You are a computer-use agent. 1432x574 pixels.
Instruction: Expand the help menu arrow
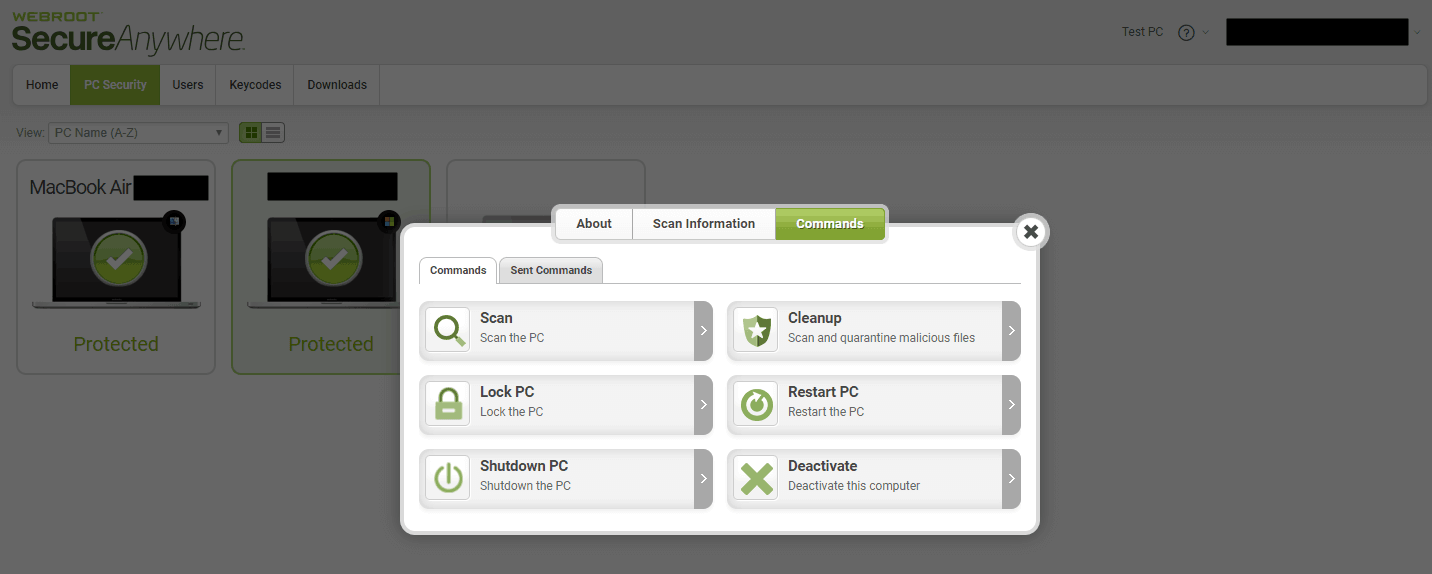[1205, 32]
